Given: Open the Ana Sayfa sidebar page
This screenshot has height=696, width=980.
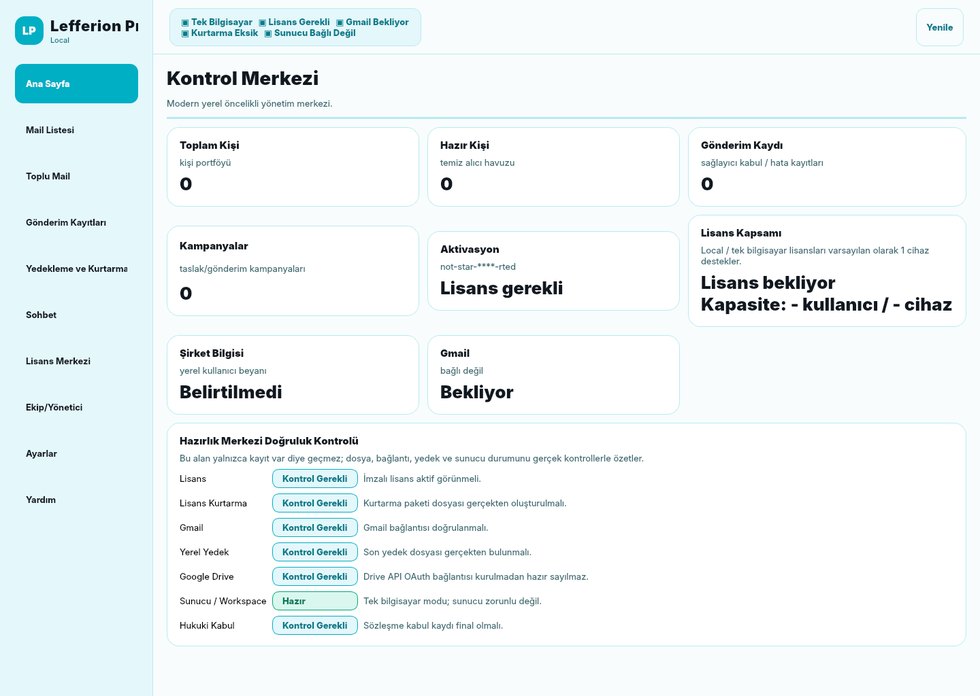Looking at the screenshot, I should [76, 83].
